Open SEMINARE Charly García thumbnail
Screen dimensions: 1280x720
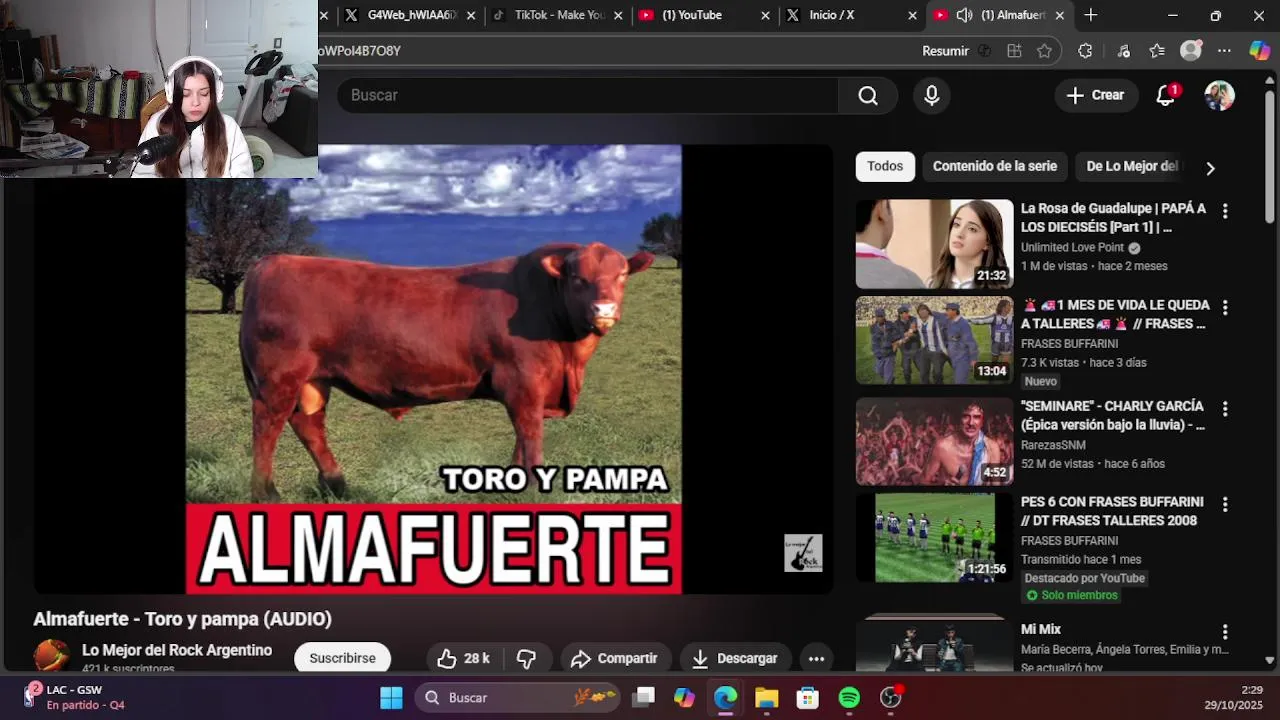934,442
